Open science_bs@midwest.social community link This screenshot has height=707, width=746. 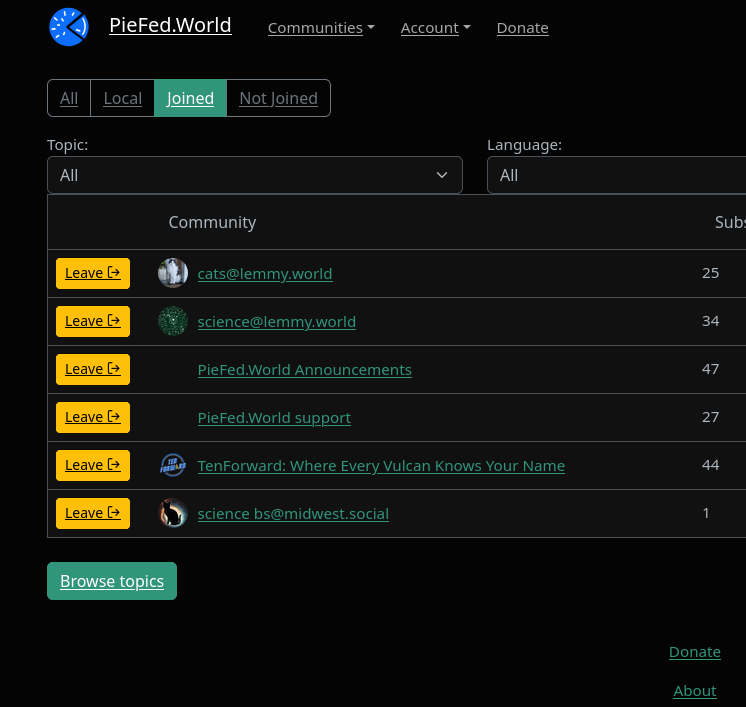coord(293,514)
